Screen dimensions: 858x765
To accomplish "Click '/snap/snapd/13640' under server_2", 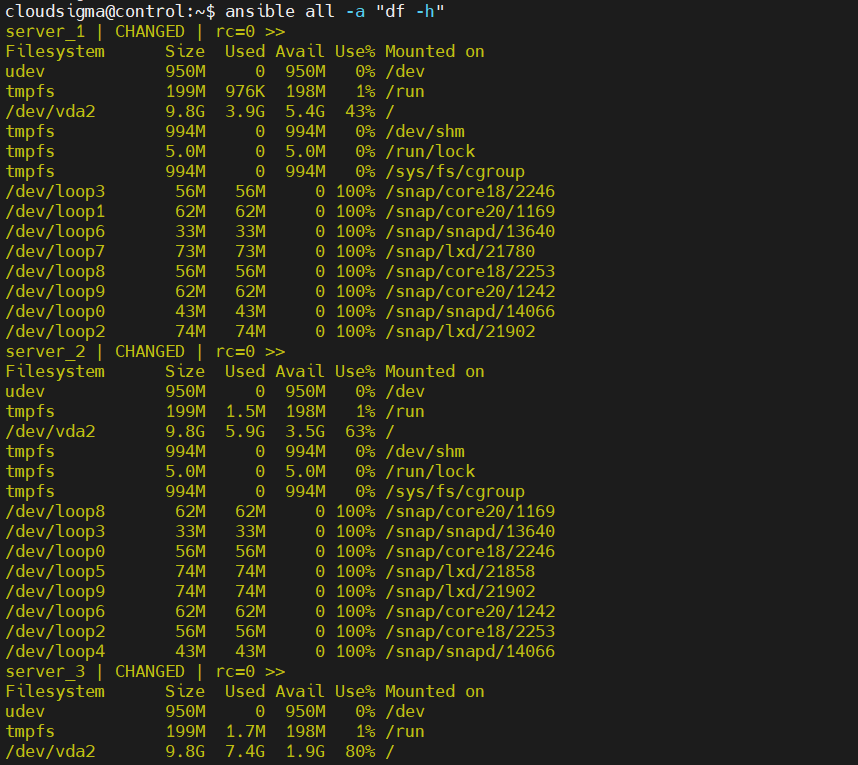I will [470, 531].
